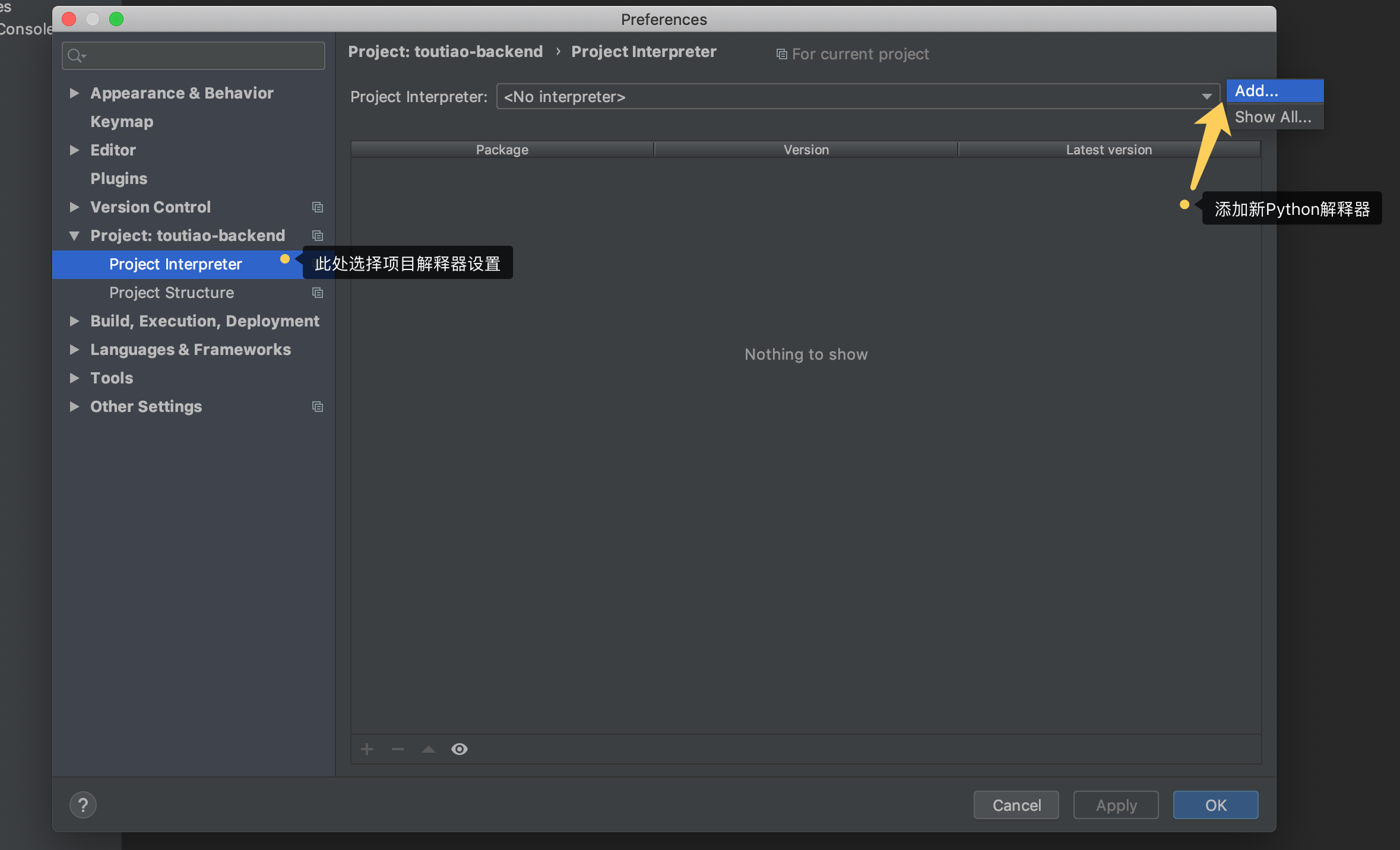Expand Appearance & Behavior section
1400x850 pixels.
point(74,93)
